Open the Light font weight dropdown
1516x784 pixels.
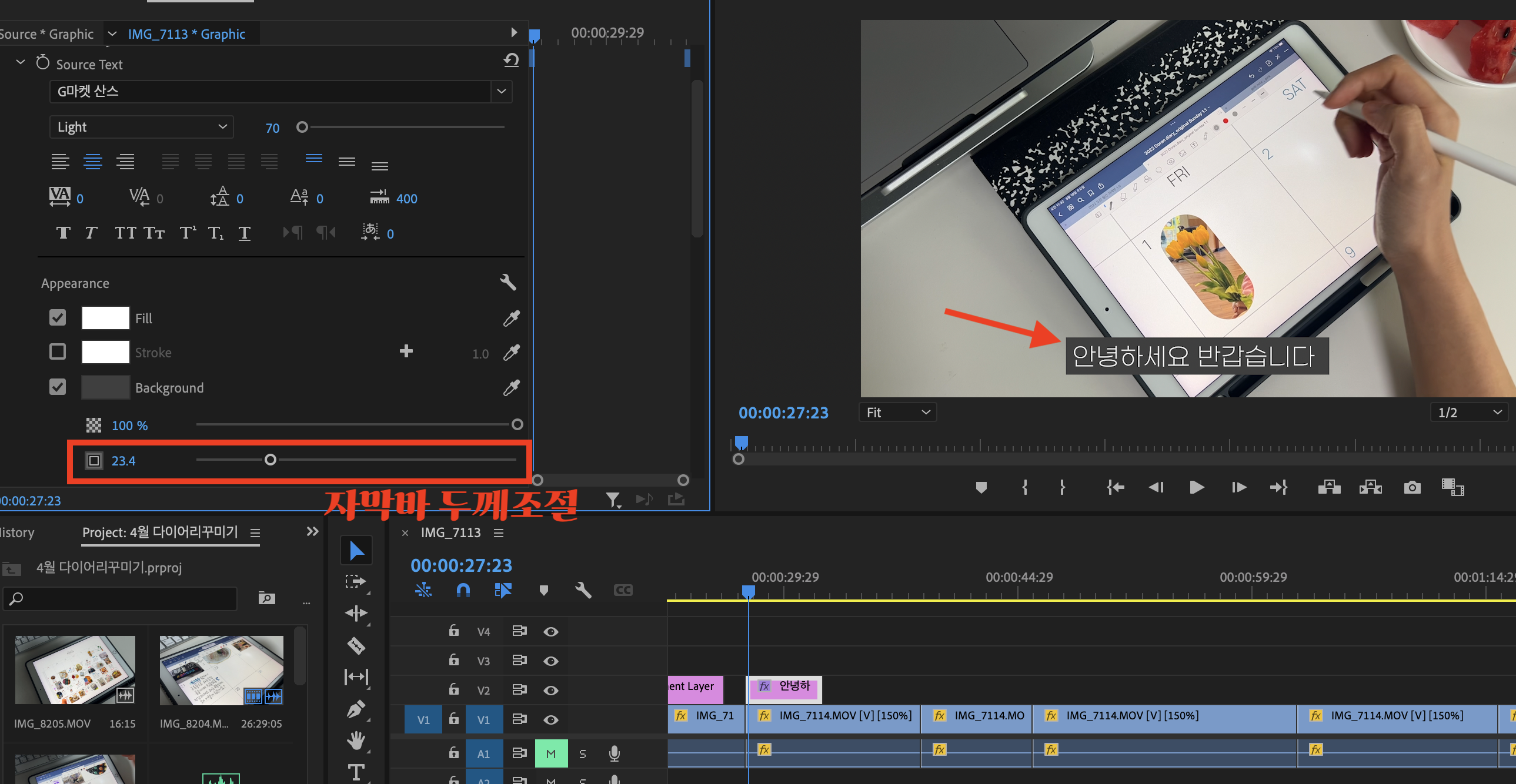[x=141, y=127]
